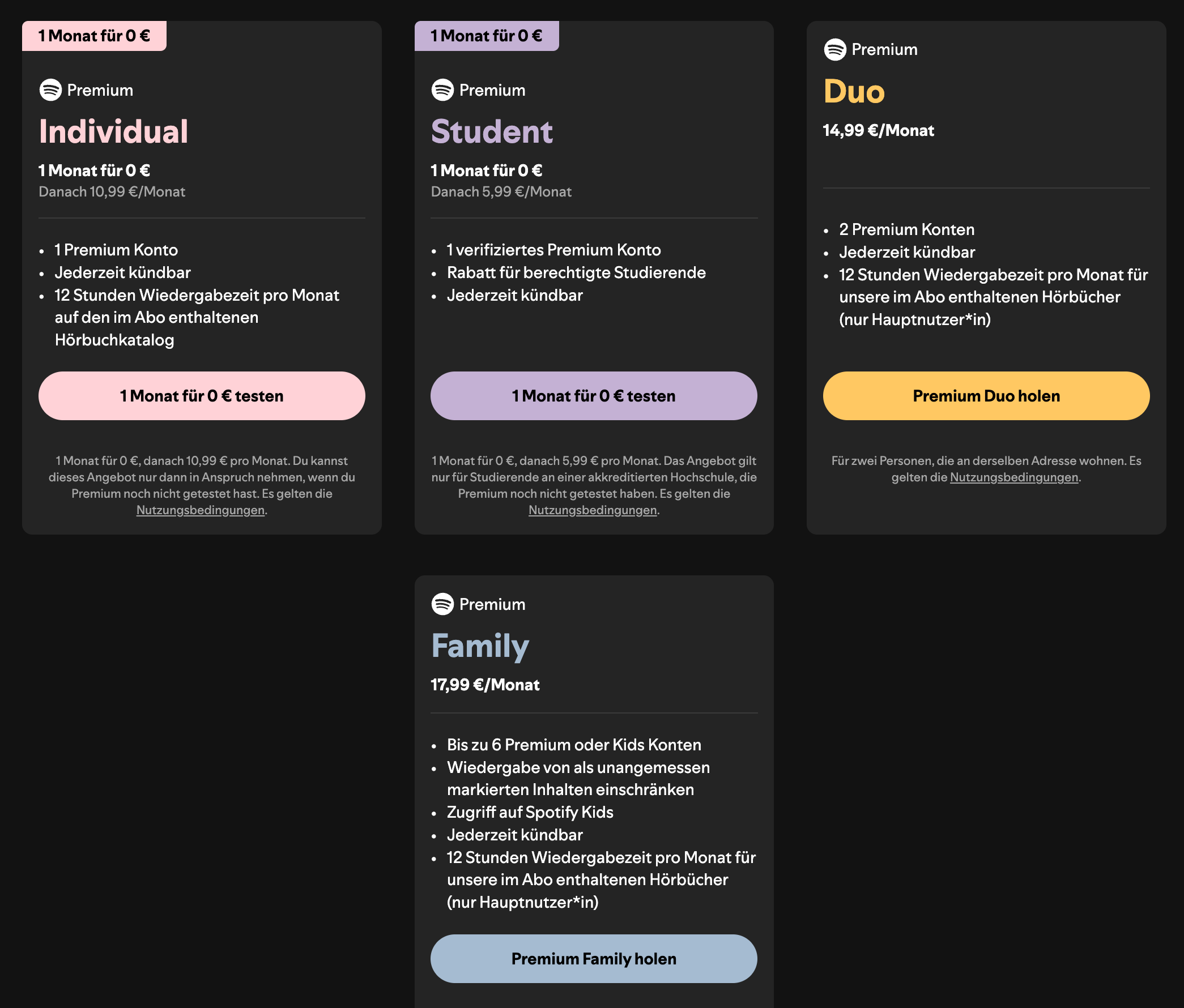
Task: Start the Individual 1 Monat für 0 € trial
Action: pos(202,396)
